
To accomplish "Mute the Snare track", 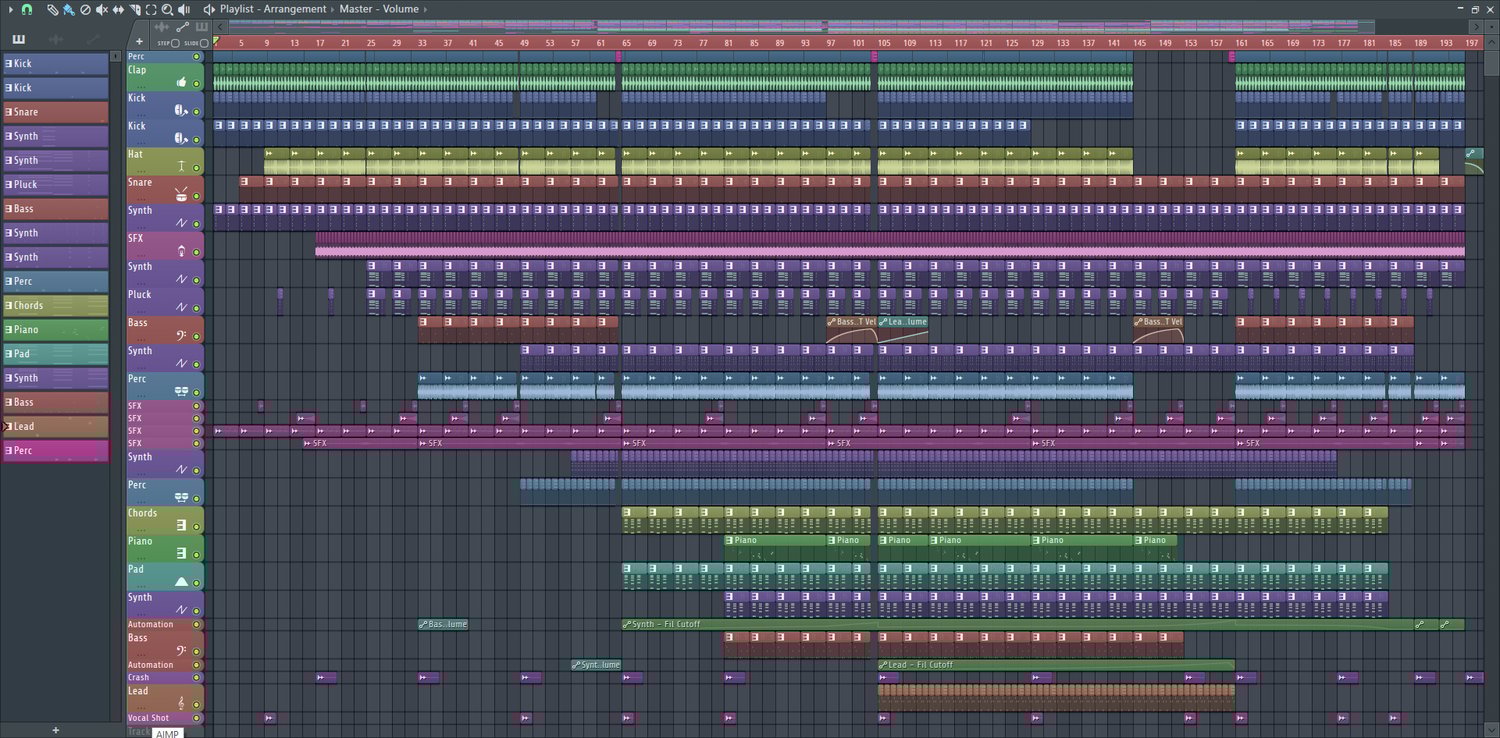I will [197, 196].
